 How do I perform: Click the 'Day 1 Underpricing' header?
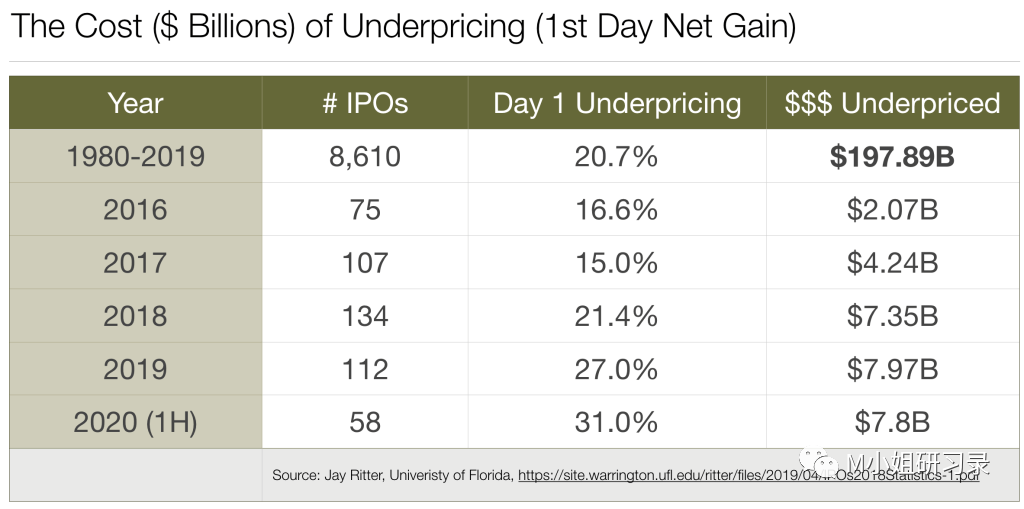click(x=617, y=103)
